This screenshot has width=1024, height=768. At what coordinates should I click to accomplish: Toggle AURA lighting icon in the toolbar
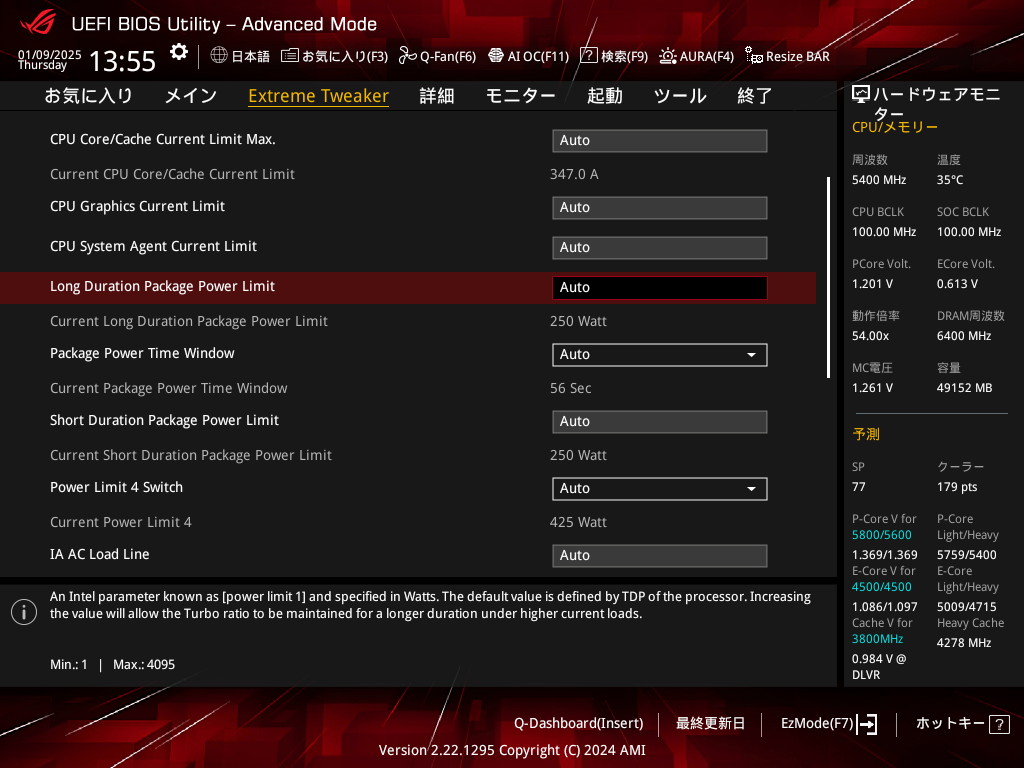[667, 56]
